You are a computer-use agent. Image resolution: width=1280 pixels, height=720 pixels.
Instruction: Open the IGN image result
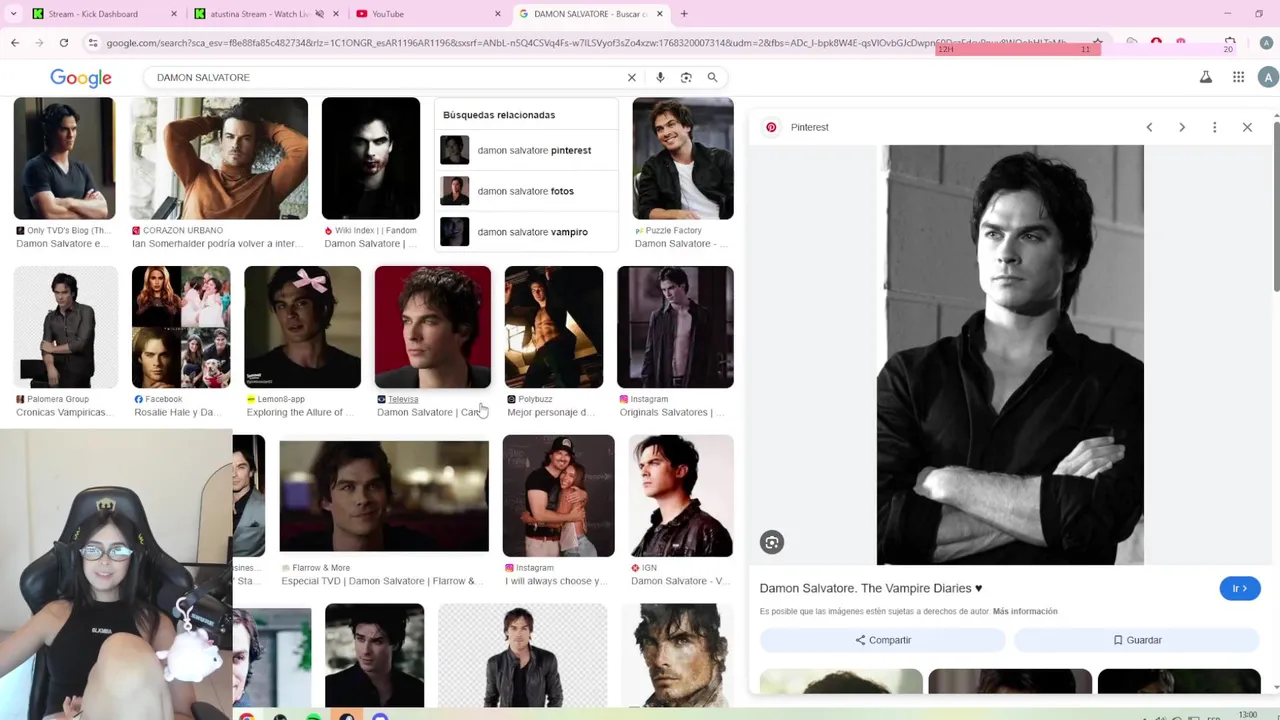[681, 496]
